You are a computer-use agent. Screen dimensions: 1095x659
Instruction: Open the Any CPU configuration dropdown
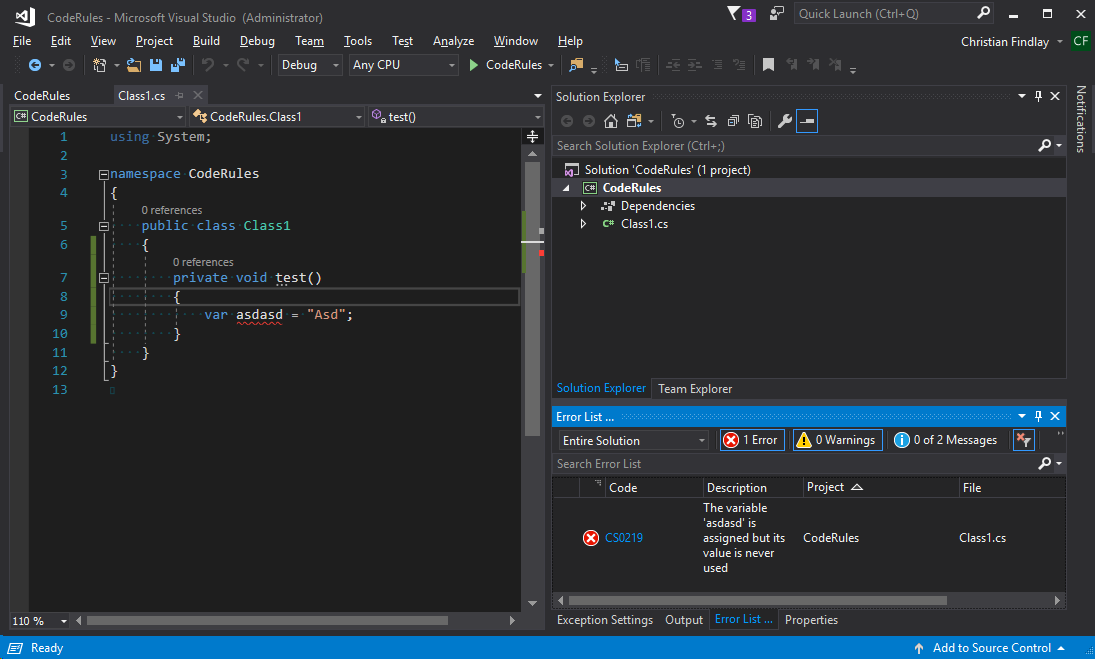[x=403, y=64]
